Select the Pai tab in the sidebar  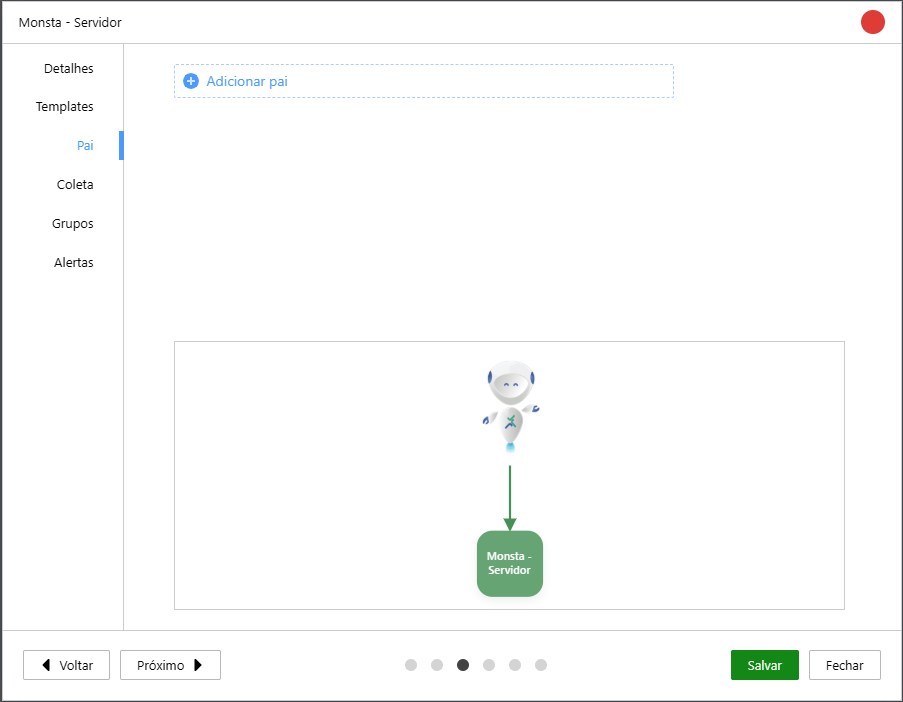coord(85,146)
